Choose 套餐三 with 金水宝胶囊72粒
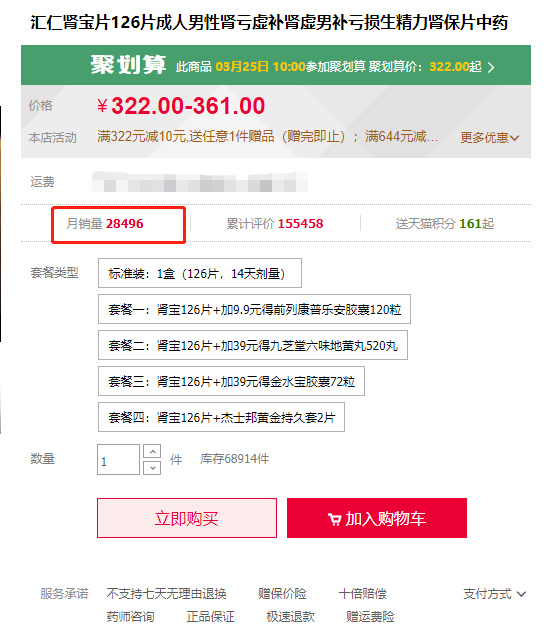The width and height of the screenshot is (549, 626). coord(231,381)
